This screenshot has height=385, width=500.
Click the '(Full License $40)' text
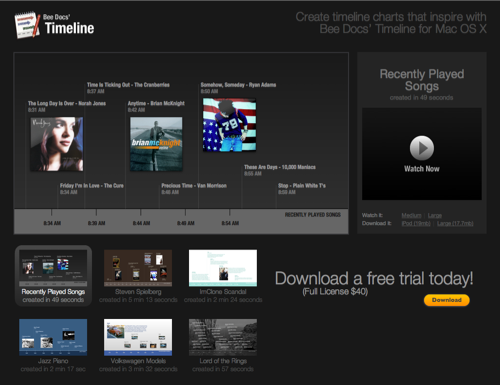(335, 292)
